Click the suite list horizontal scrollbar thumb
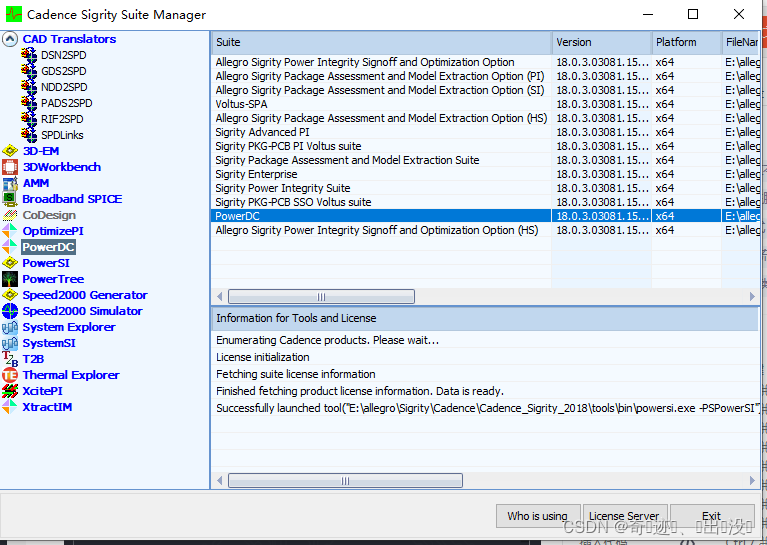The width and height of the screenshot is (767, 545). 321,296
